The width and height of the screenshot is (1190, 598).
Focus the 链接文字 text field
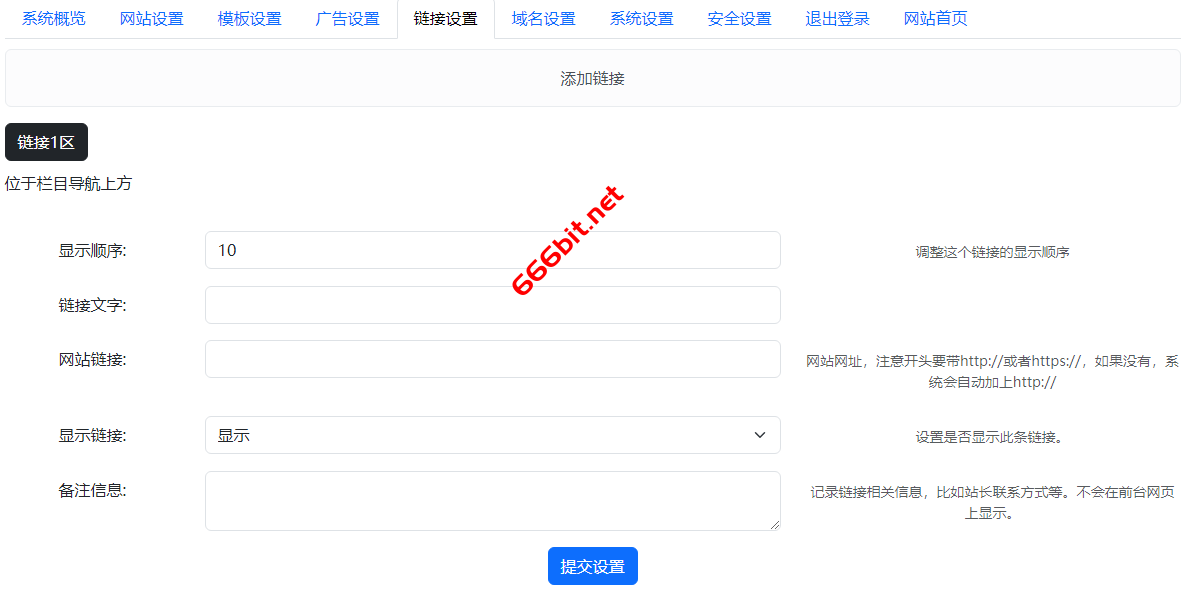492,305
